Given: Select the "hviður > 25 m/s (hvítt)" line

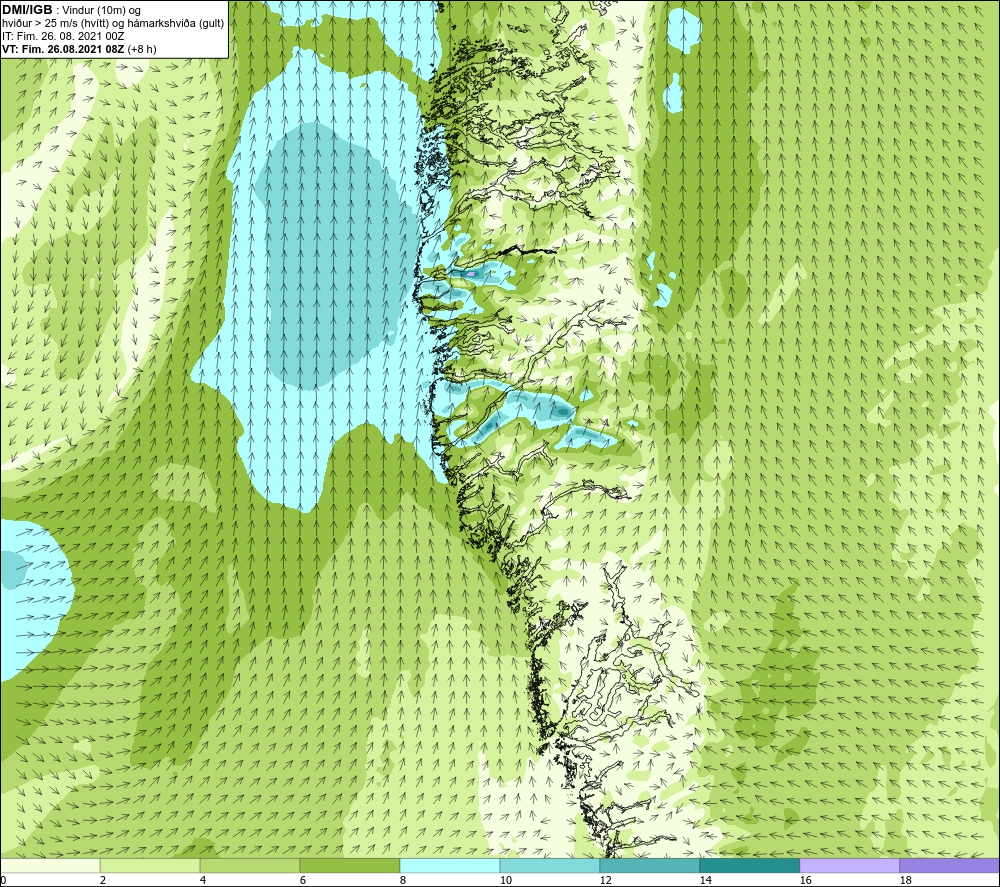Looking at the screenshot, I should 55,24.
